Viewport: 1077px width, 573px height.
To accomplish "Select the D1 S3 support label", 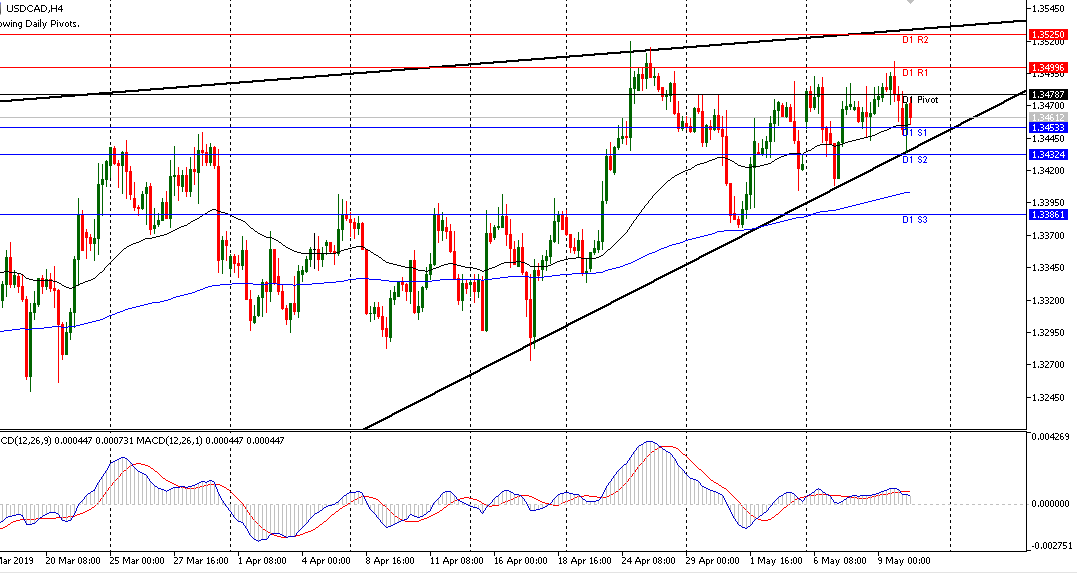I will tap(915, 219).
